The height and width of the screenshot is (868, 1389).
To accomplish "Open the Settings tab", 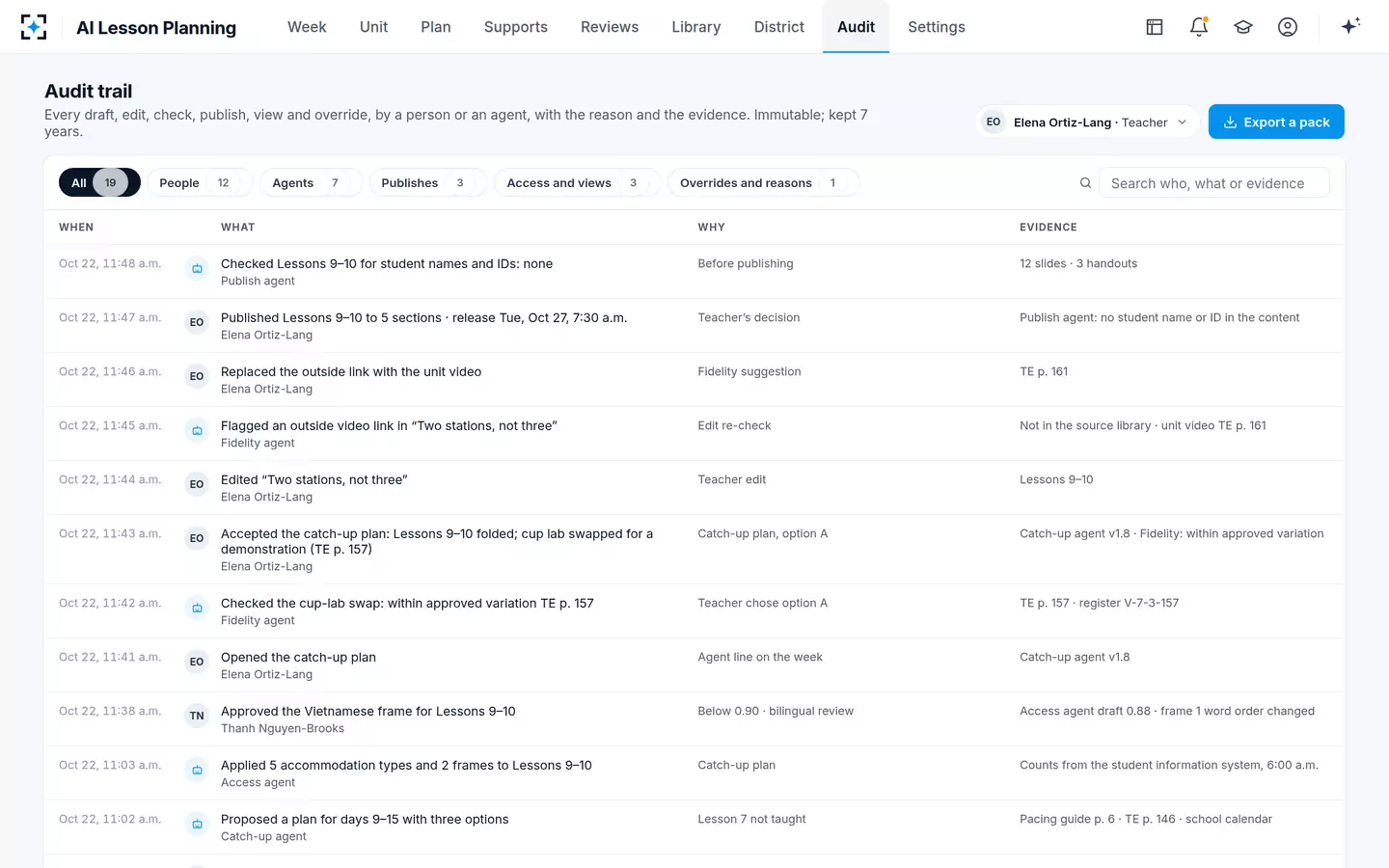I will 937,27.
